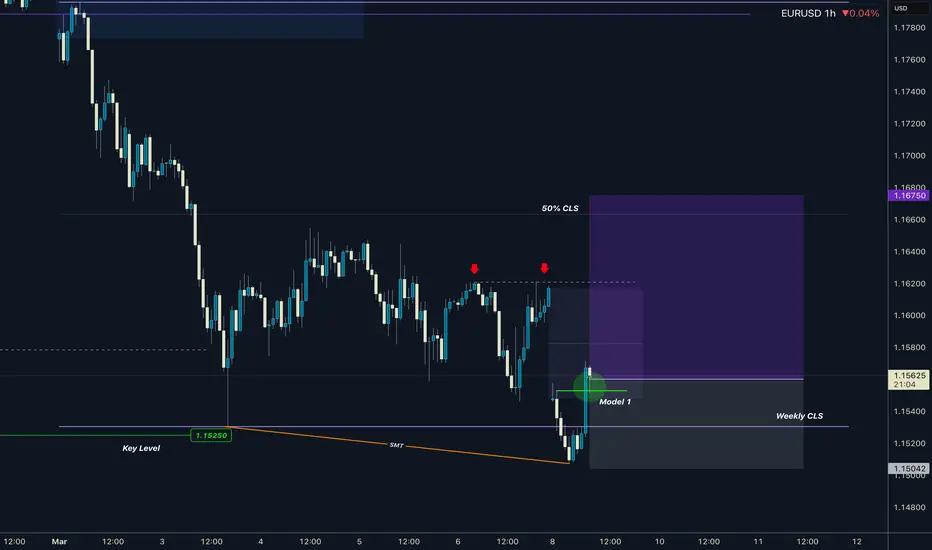
Task: Click the 1.16200 price axis label
Action: [909, 284]
